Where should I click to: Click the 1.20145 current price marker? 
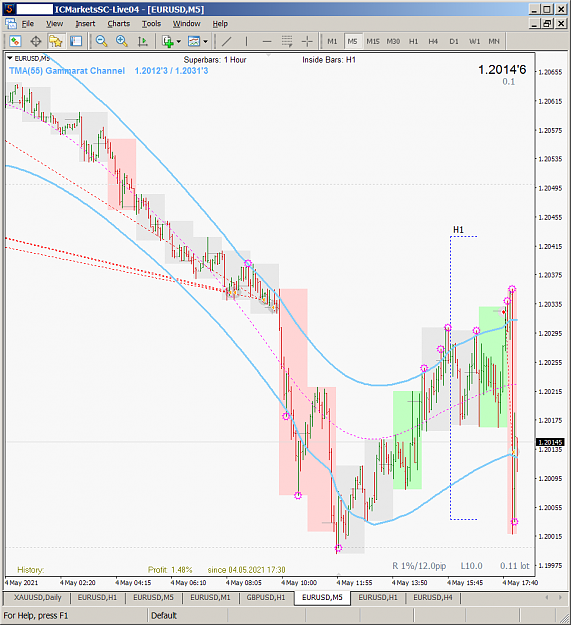tap(550, 442)
